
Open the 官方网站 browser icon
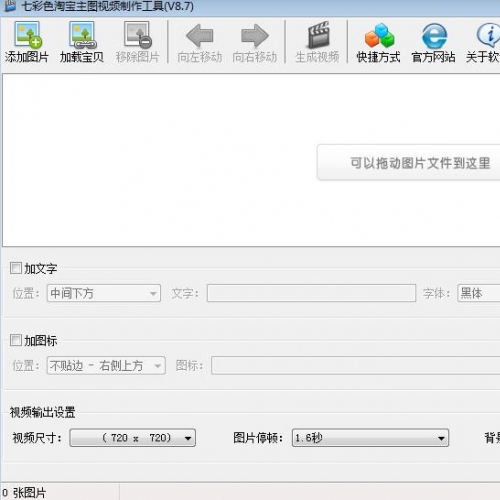click(x=434, y=35)
